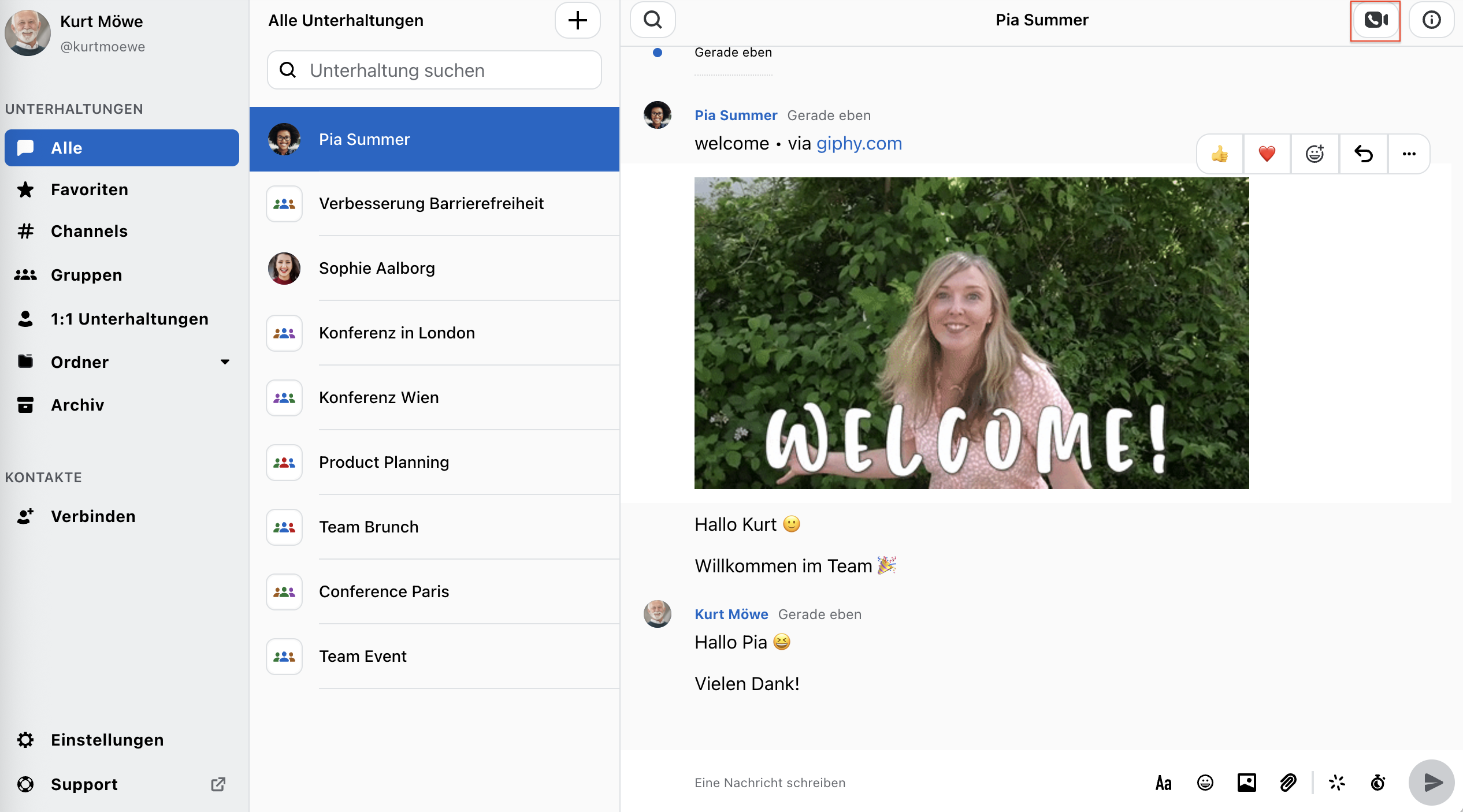Start a call with Pia Summer
This screenshot has height=812, width=1463.
[1375, 21]
